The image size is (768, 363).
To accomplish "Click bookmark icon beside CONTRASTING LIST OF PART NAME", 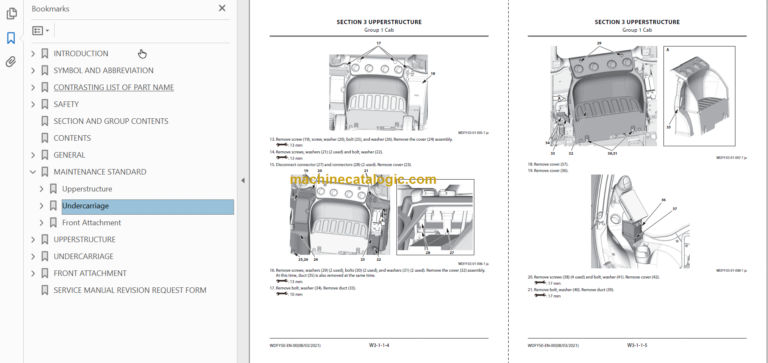I will pos(45,88).
